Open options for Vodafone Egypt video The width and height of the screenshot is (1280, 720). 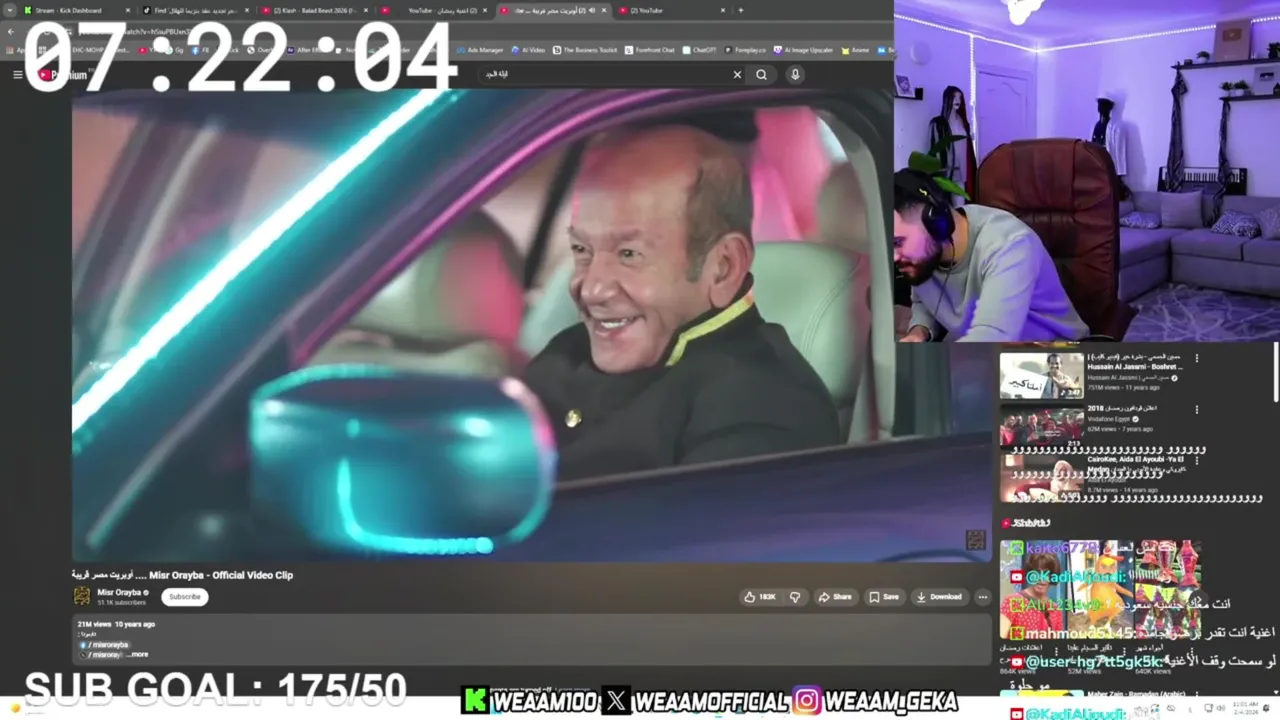pyautogui.click(x=1196, y=410)
